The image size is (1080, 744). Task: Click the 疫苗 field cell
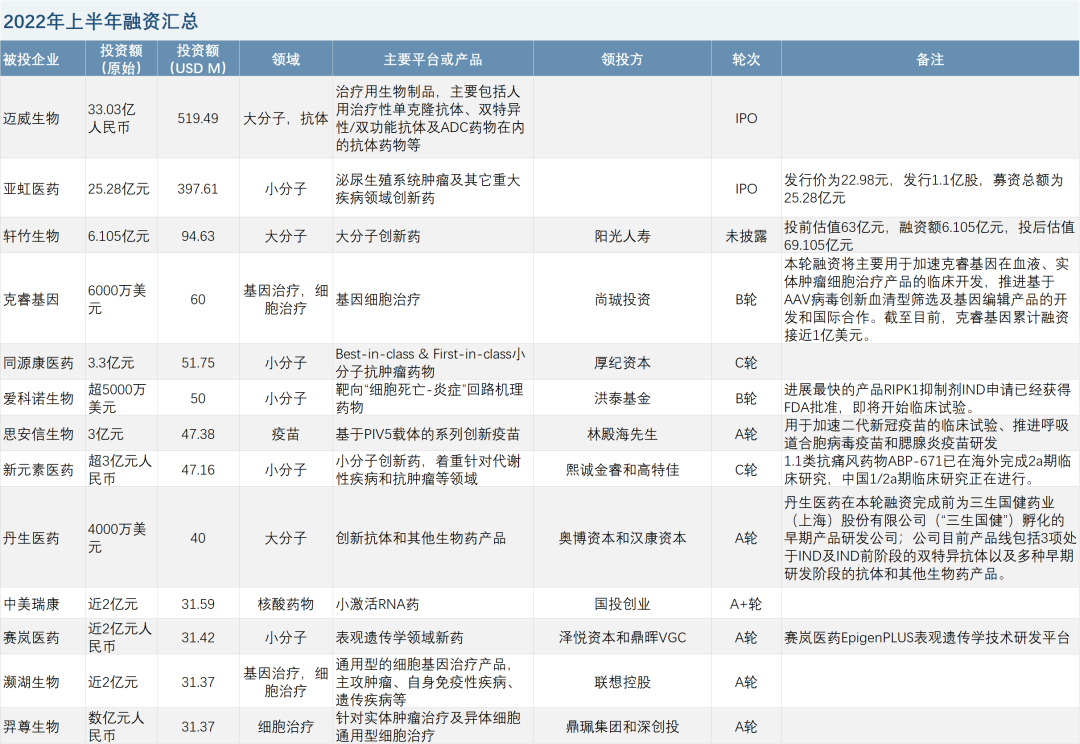[286, 434]
